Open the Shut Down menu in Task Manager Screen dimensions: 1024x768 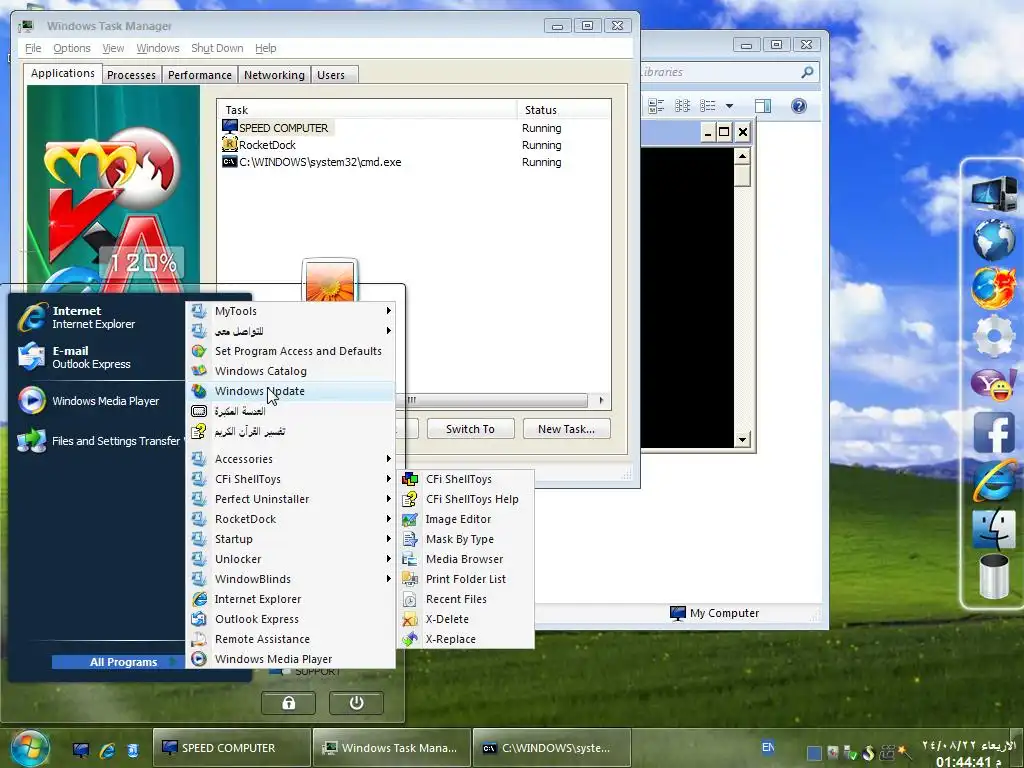coord(217,48)
